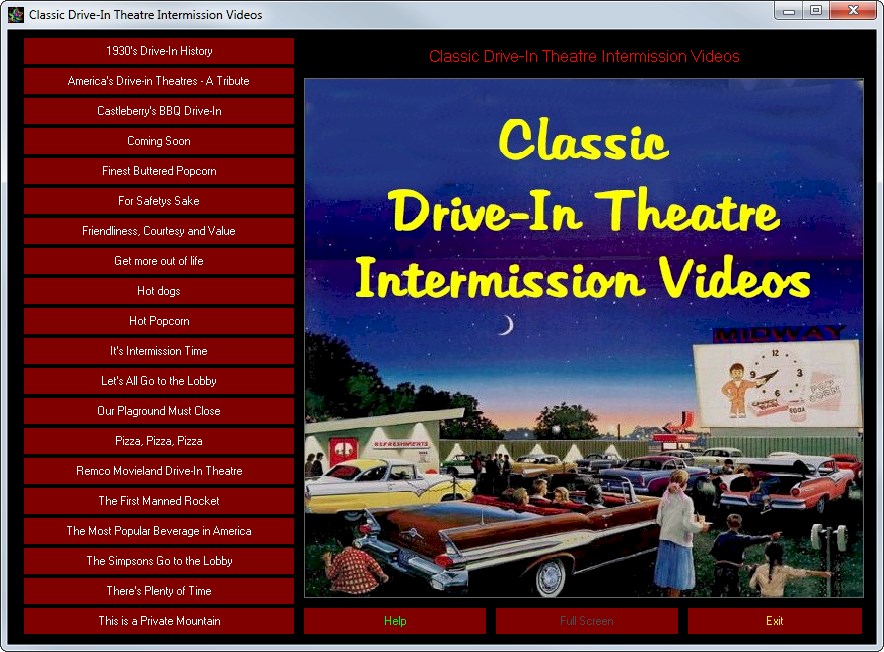Play Finest Buttered Popcorn video
The height and width of the screenshot is (652, 884).
[x=159, y=171]
